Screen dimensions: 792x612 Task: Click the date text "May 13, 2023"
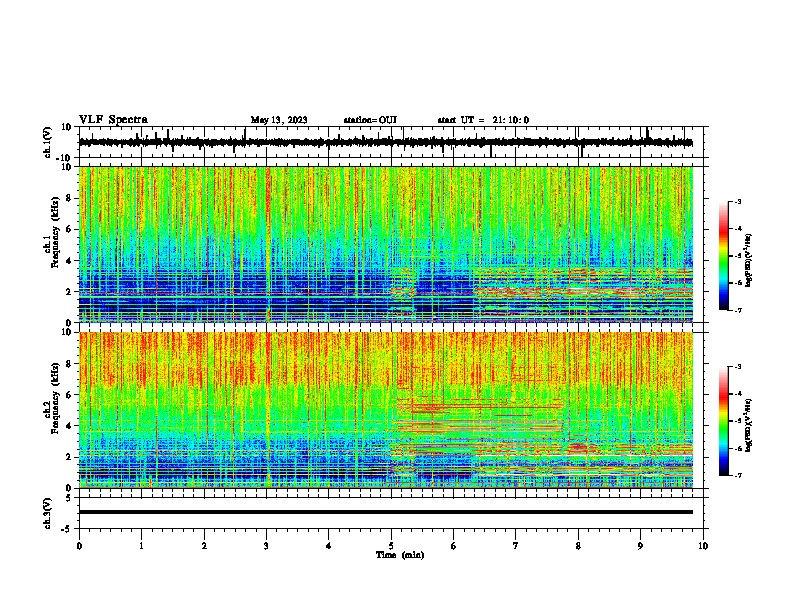coord(279,120)
